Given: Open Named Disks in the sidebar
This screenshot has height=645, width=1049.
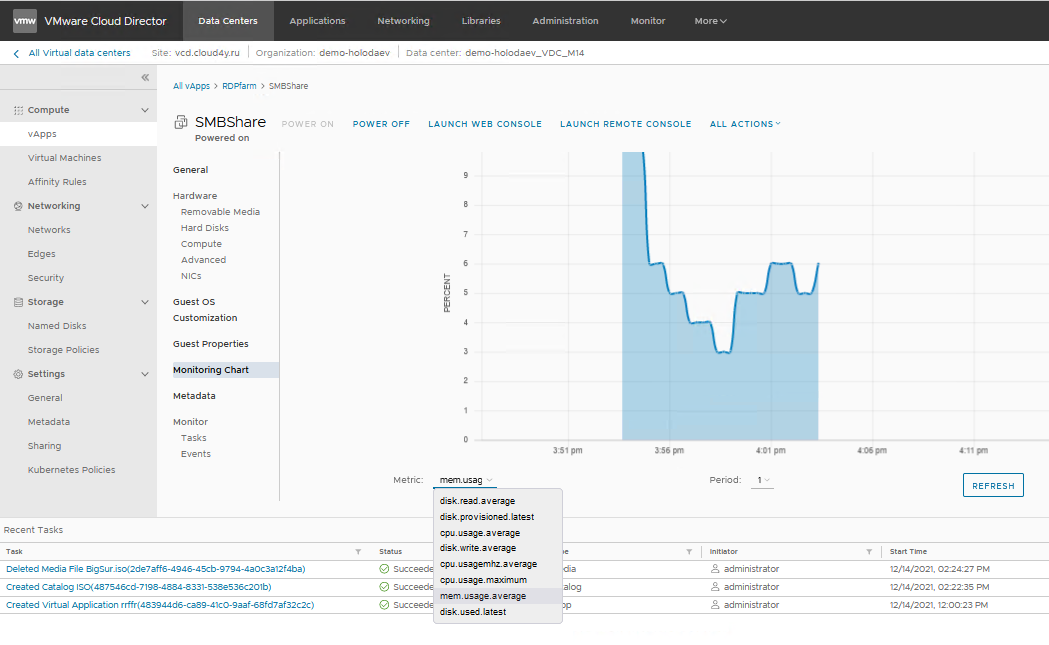Looking at the screenshot, I should click(57, 327).
